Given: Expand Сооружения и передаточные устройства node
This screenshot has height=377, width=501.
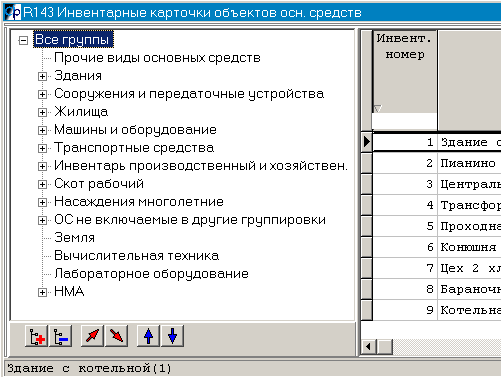Looking at the screenshot, I should tap(42, 94).
